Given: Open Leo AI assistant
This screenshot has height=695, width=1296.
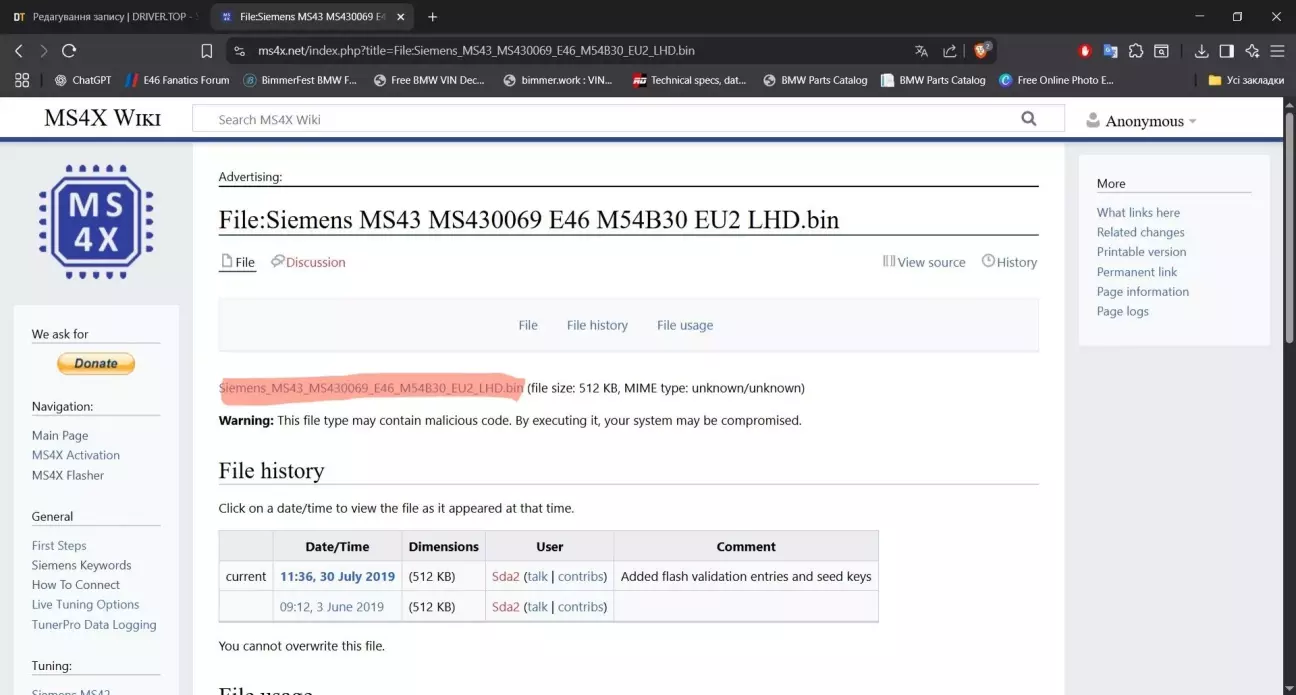Looking at the screenshot, I should click(1252, 51).
